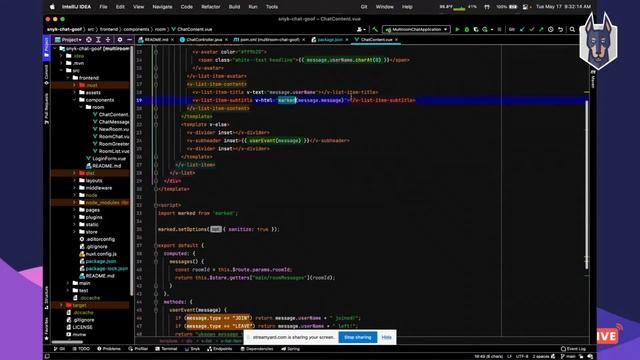The image size is (640, 360).
Task: Expand all icon in Project panel
Action: (98, 40)
